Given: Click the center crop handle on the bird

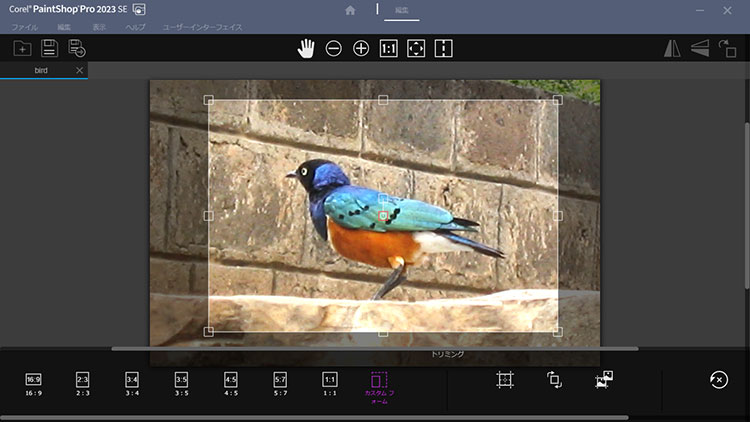Looking at the screenshot, I should 383,215.
